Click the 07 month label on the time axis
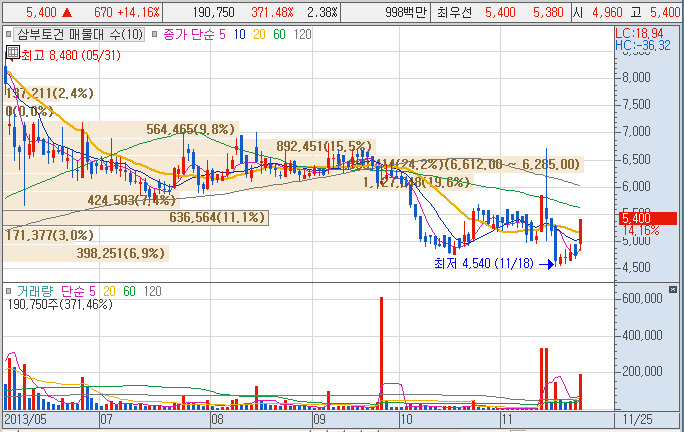This screenshot has height=432, width=684. point(106,419)
